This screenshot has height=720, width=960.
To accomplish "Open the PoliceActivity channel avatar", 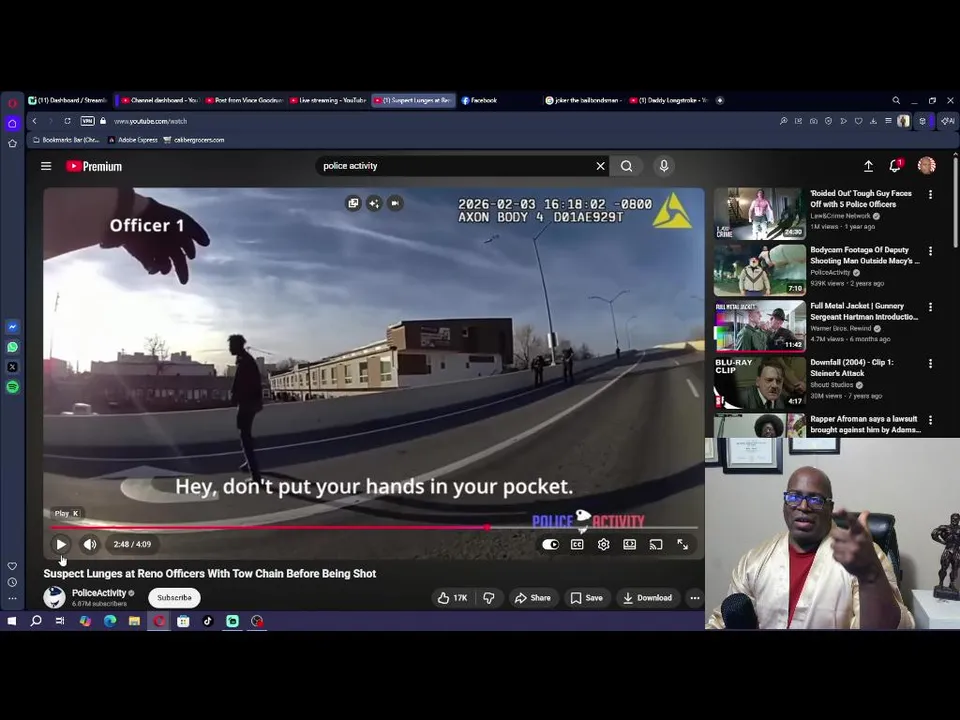I will 54,597.
